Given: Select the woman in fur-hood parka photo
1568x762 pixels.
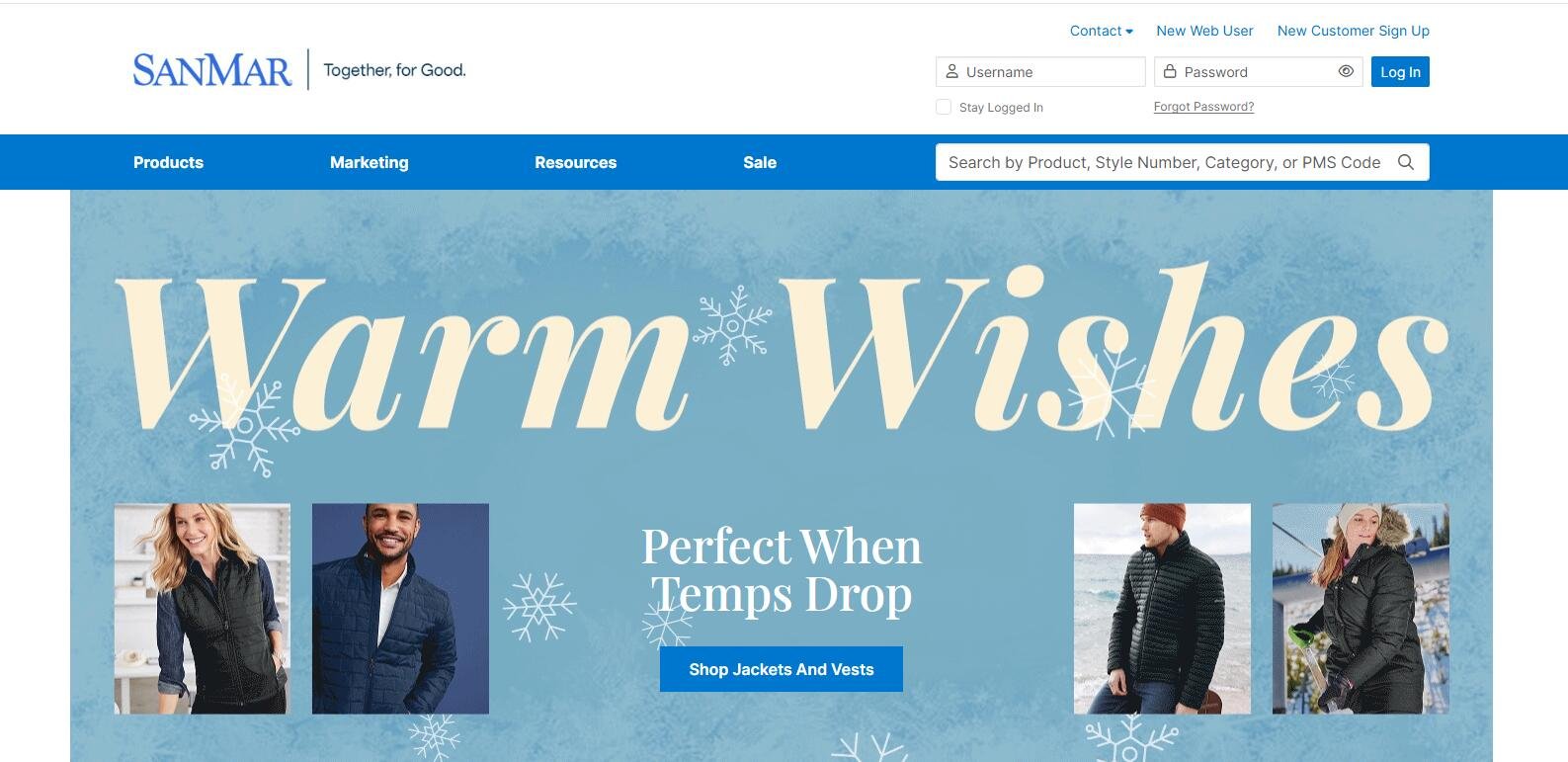Looking at the screenshot, I should tap(1361, 609).
